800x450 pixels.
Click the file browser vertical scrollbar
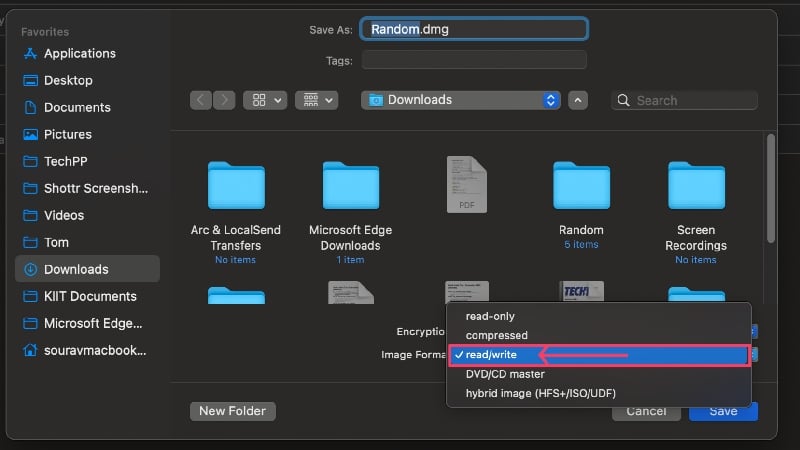[770, 189]
